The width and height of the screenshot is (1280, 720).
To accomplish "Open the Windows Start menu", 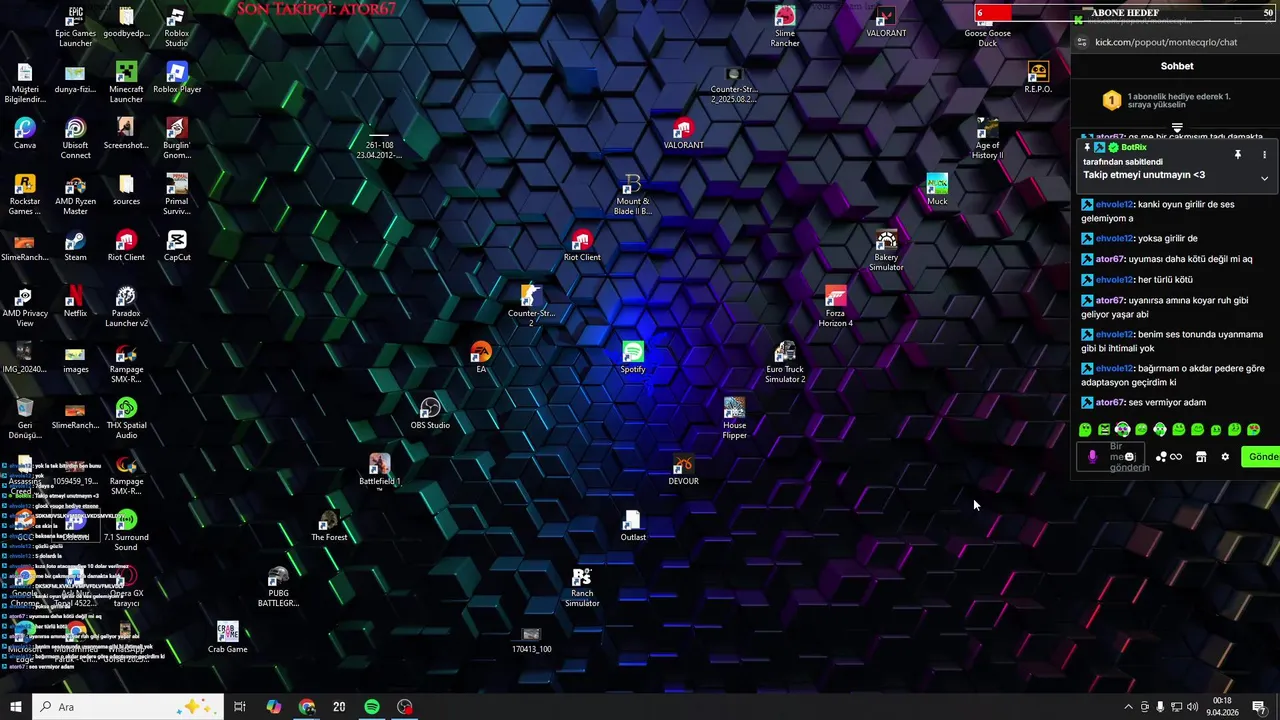I will pyautogui.click(x=15, y=707).
